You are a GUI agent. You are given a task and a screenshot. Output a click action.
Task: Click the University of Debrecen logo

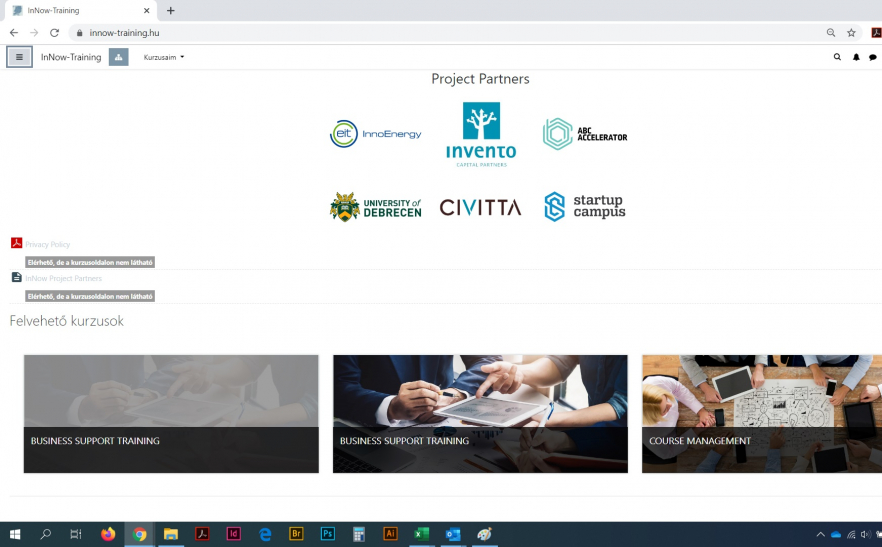(375, 207)
